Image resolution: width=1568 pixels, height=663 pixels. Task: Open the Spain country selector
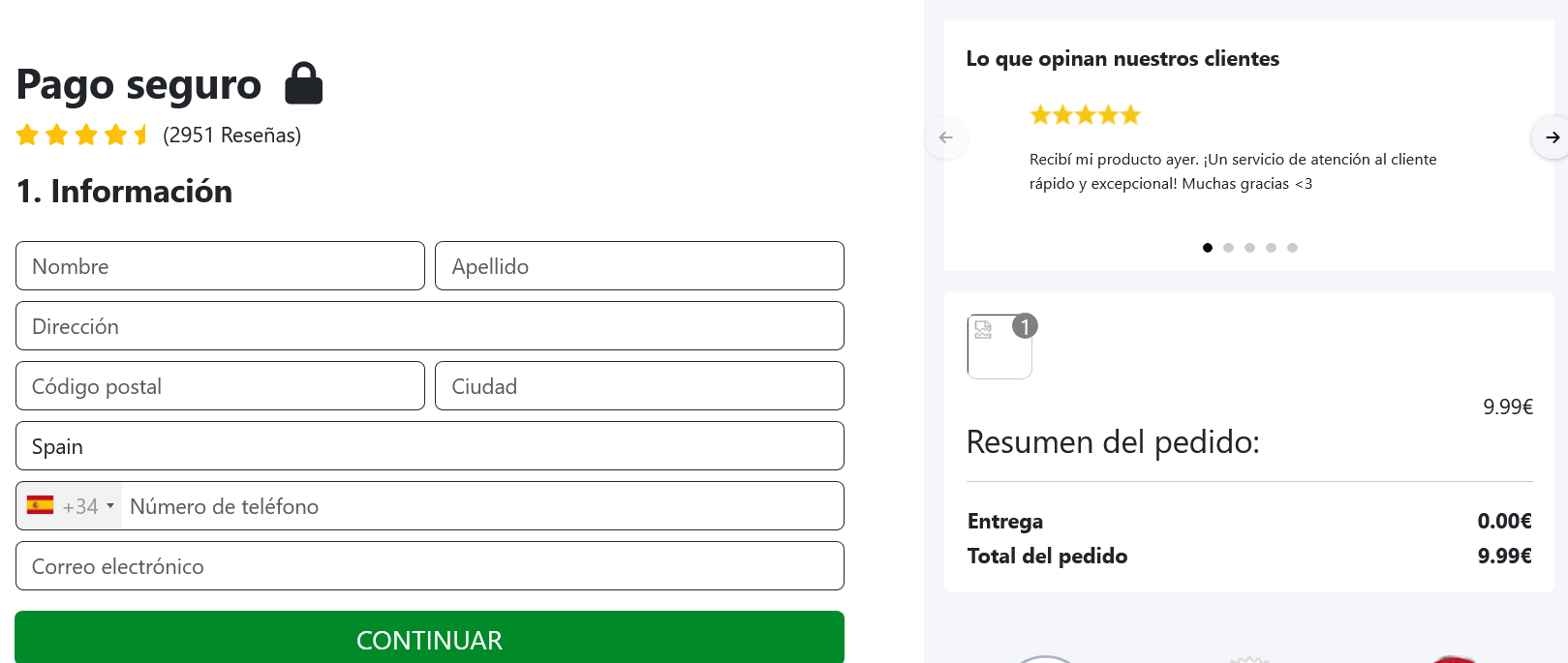click(429, 446)
